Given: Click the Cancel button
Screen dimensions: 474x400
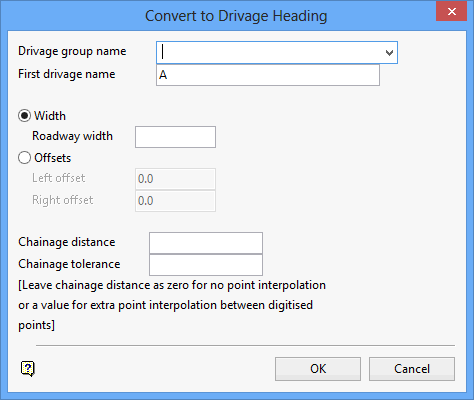Looking at the screenshot, I should tap(412, 369).
